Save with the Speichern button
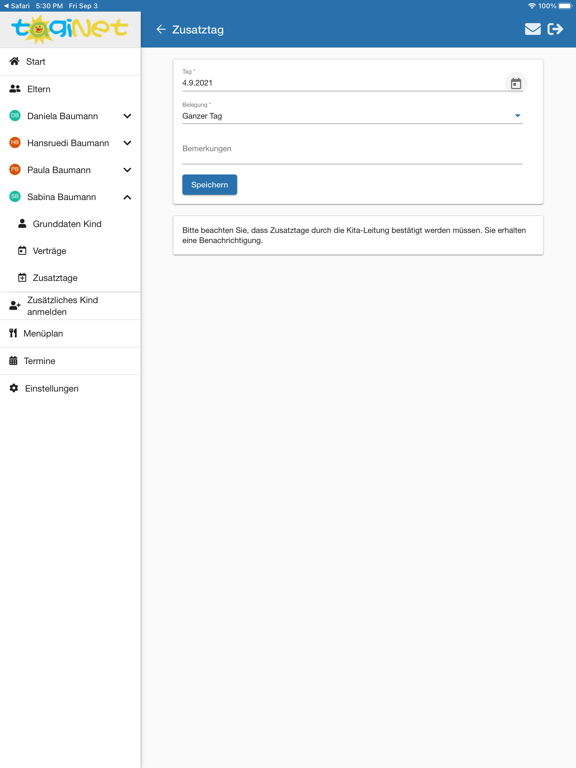Viewport: 576px width, 768px height. pyautogui.click(x=210, y=185)
